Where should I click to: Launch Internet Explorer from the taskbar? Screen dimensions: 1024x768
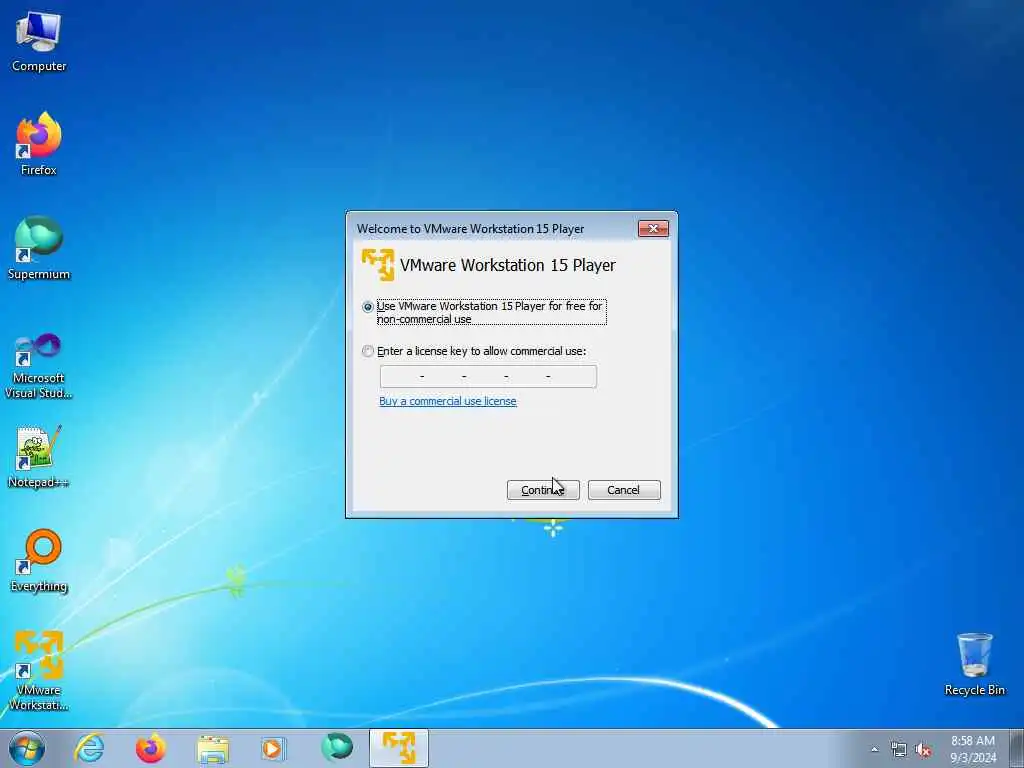click(x=89, y=748)
